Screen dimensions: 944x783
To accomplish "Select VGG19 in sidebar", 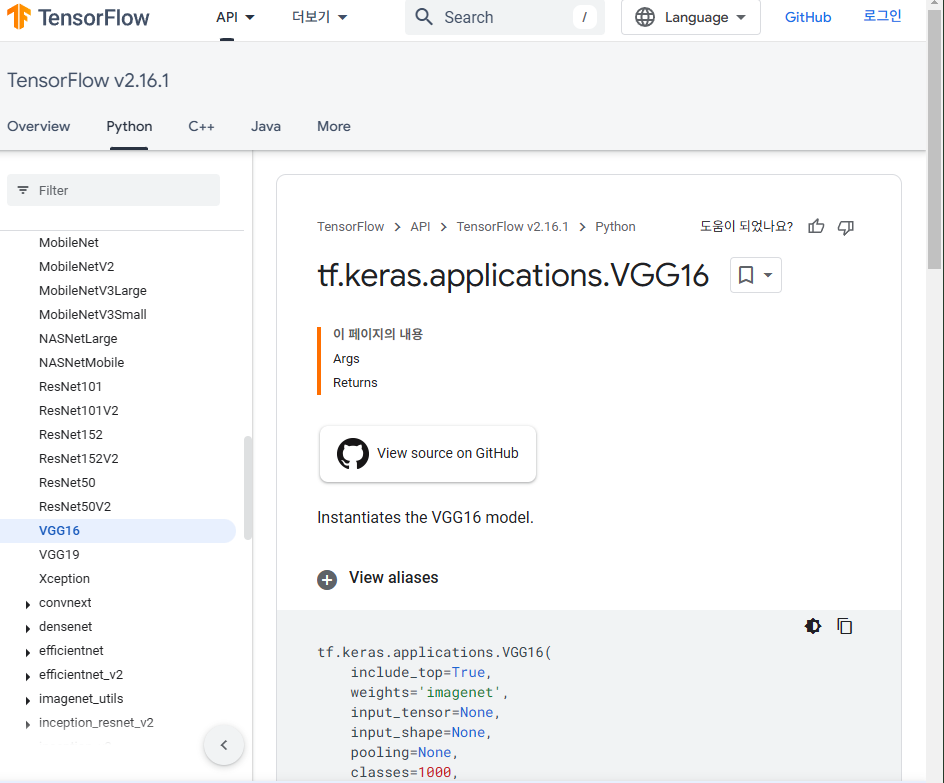I will point(59,555).
